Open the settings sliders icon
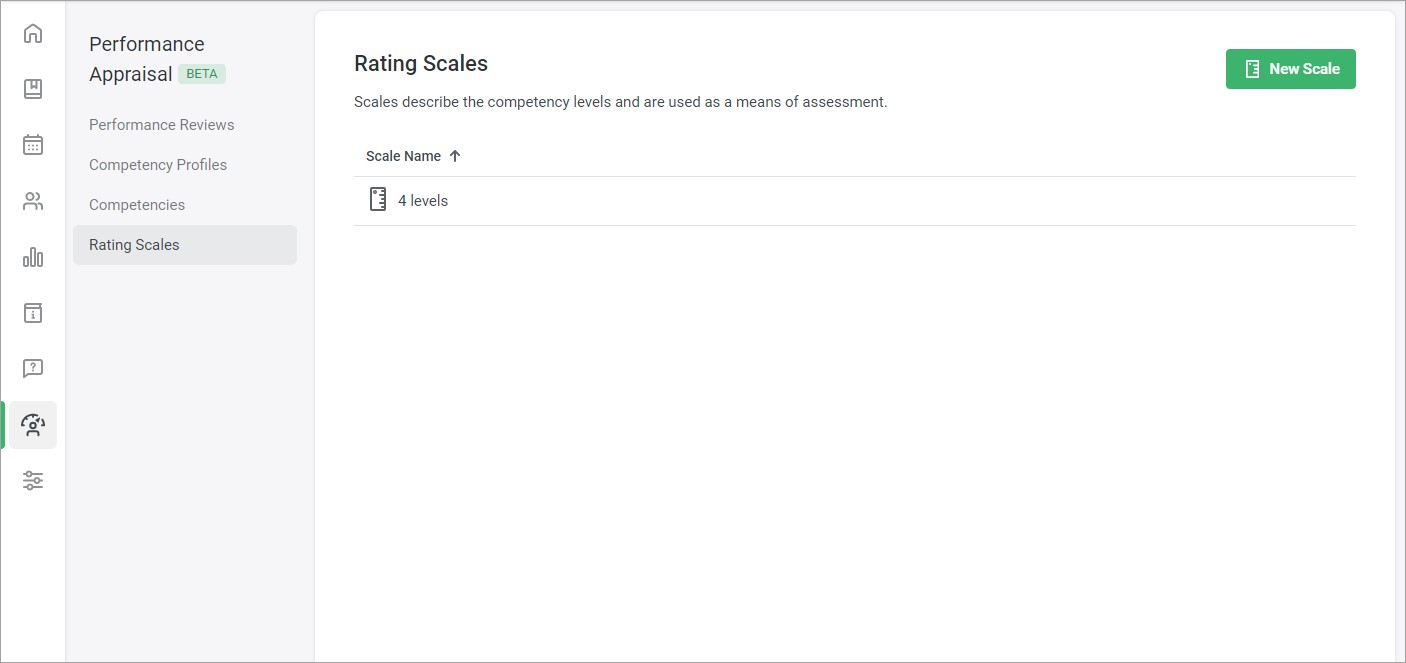Screen dimensions: 1406x663 (33, 481)
